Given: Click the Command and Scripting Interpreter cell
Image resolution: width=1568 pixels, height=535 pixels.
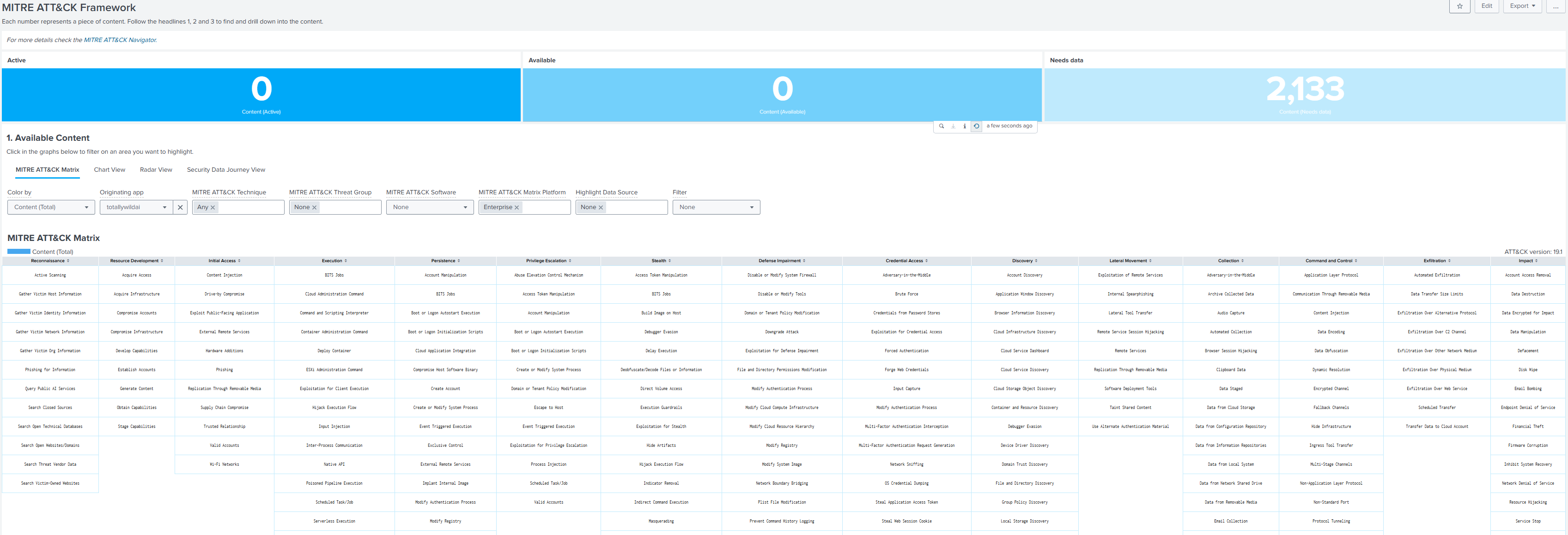Looking at the screenshot, I should tap(334, 313).
